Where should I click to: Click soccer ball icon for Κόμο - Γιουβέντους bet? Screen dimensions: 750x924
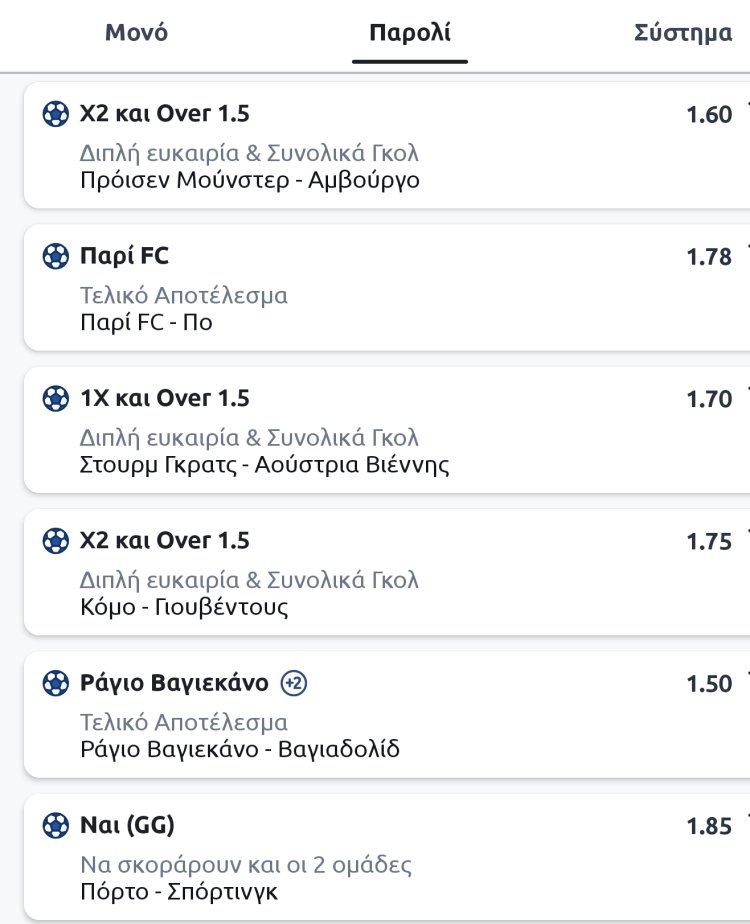[56, 541]
